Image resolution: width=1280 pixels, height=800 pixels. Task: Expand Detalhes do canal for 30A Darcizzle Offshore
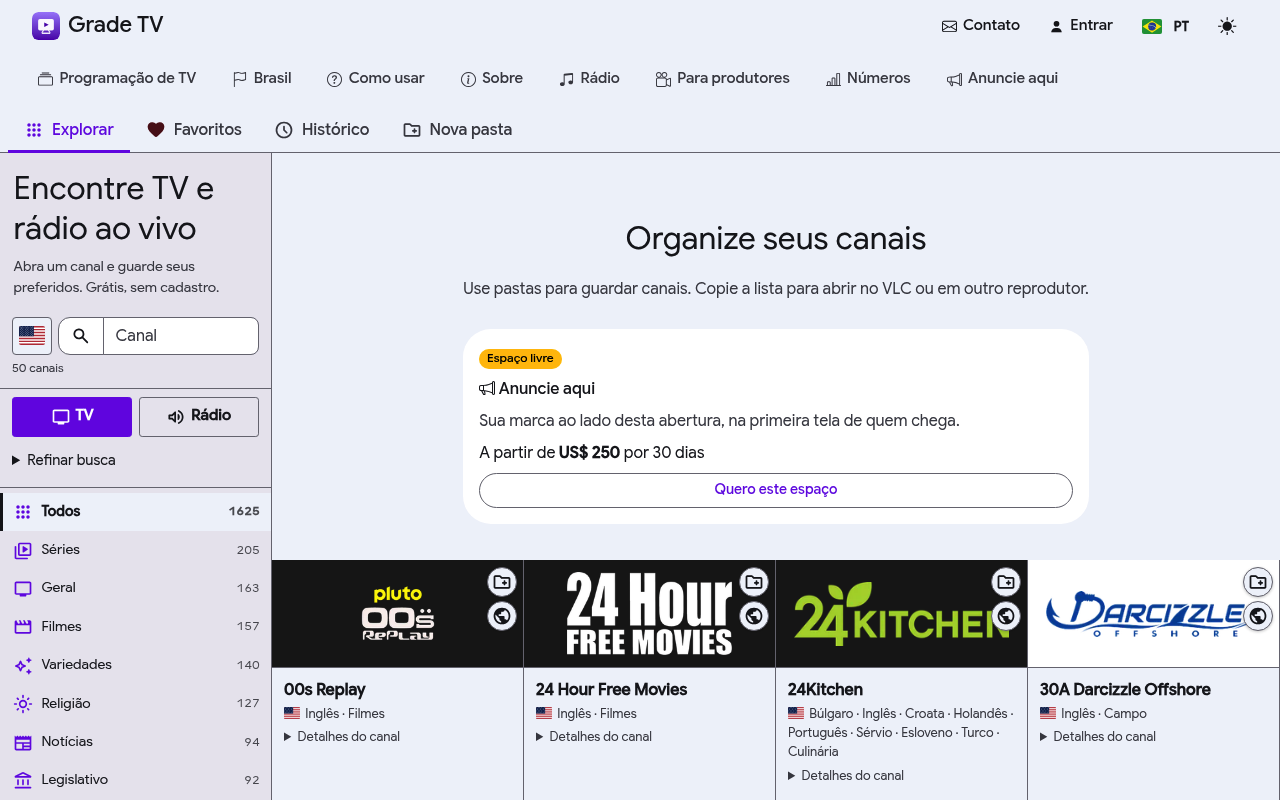click(1098, 737)
